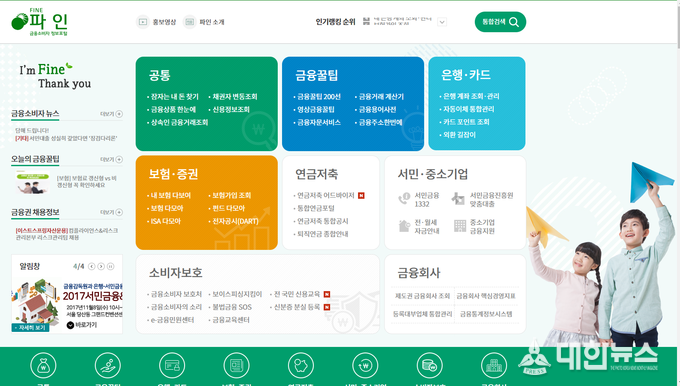
Task: Open 내 보험 다보여 link
Action: point(170,195)
